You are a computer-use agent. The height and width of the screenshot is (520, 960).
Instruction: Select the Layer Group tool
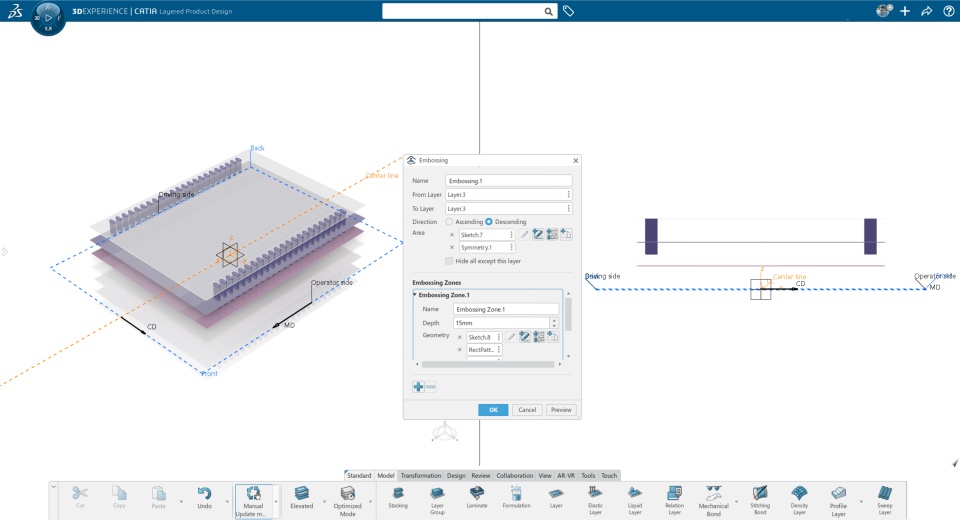pos(437,500)
